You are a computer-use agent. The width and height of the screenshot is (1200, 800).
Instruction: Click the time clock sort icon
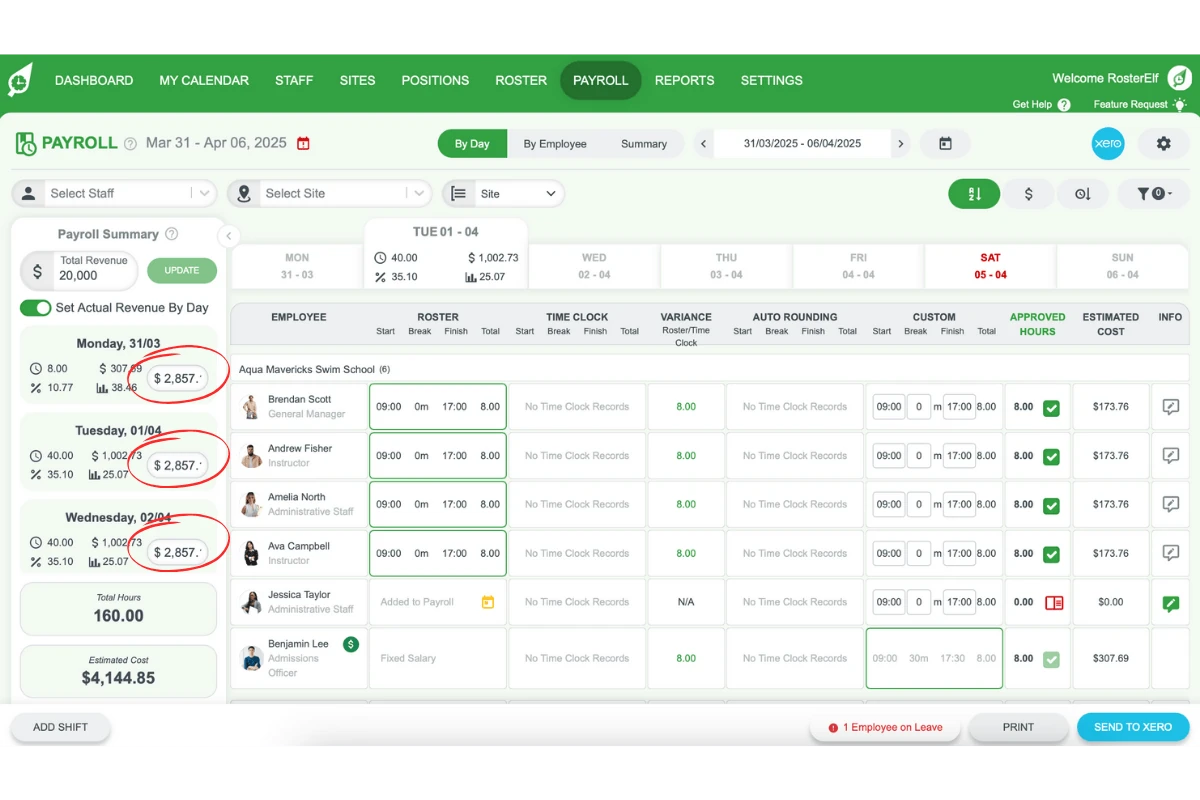[x=1082, y=194]
